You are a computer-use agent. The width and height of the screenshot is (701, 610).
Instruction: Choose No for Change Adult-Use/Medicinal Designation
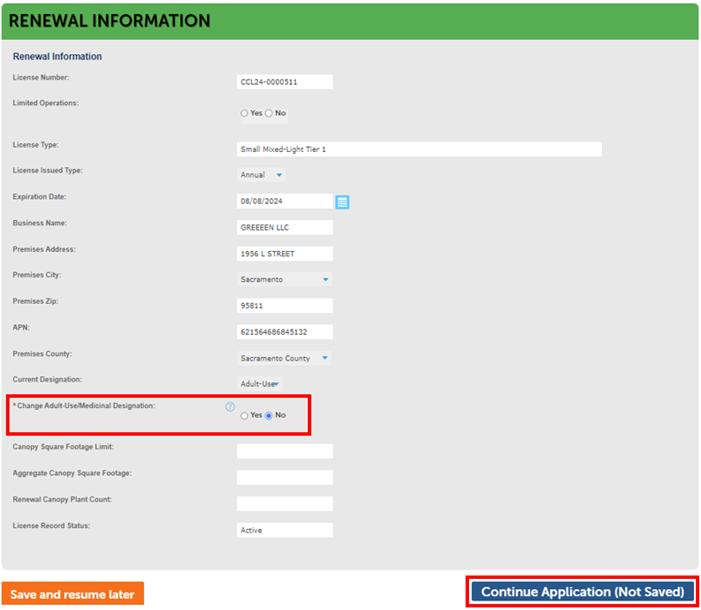coord(269,415)
